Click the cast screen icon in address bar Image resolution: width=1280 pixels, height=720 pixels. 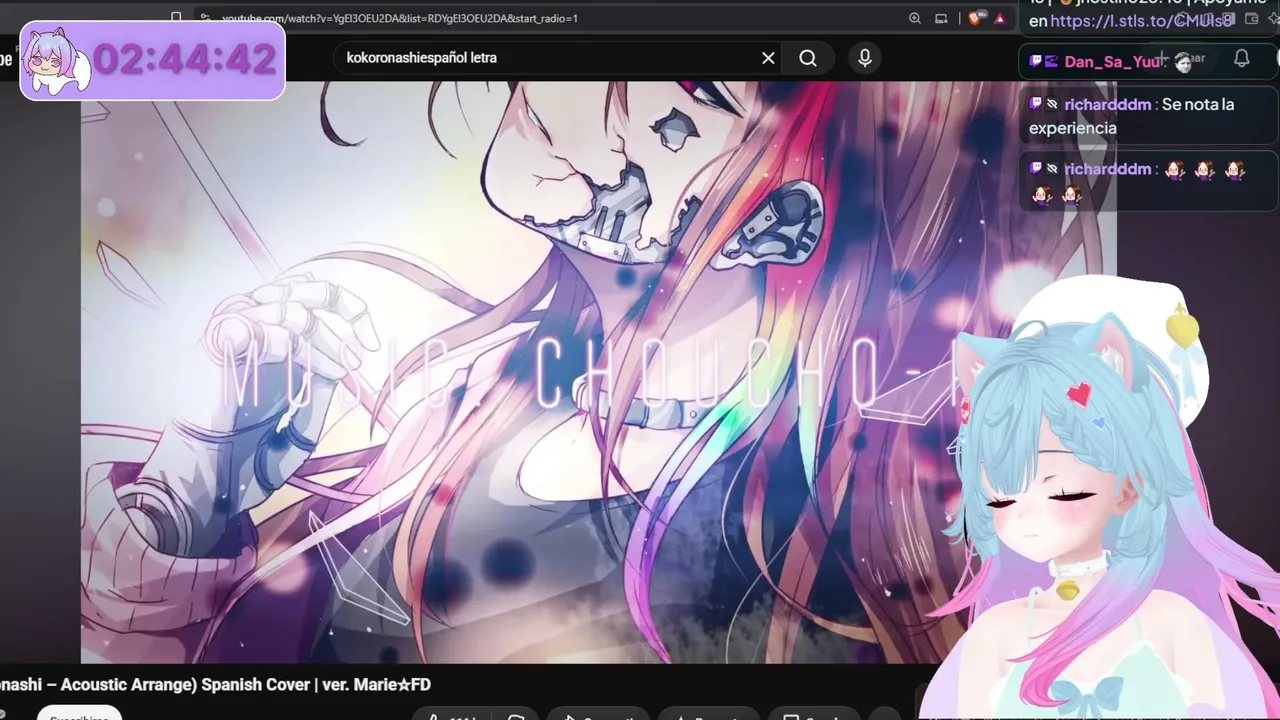(941, 18)
